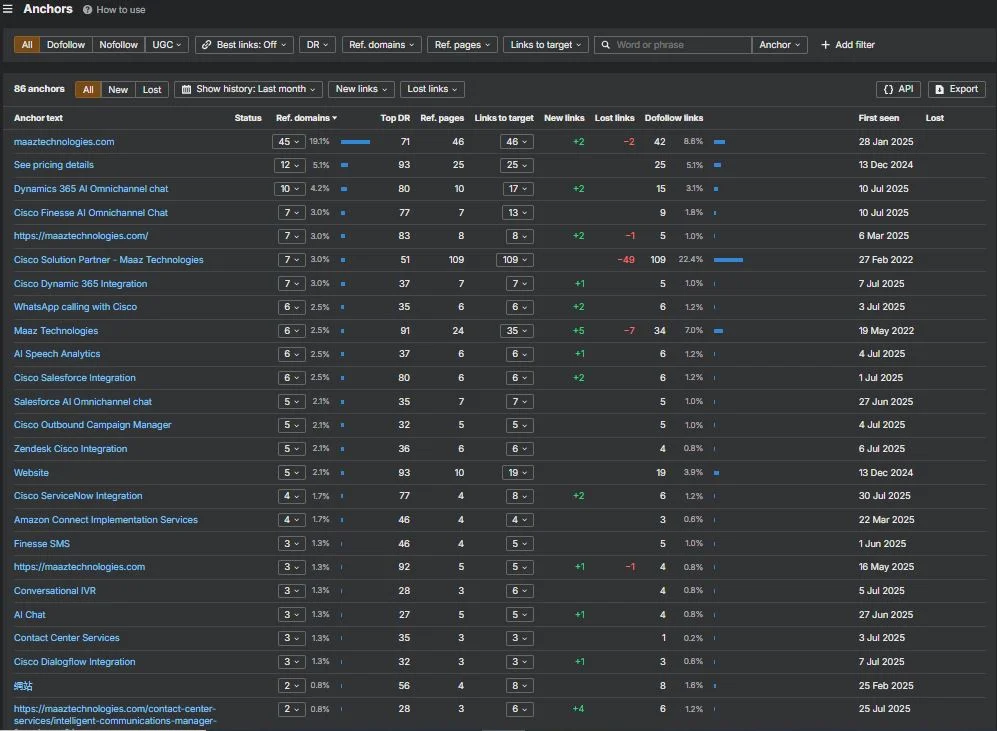Expand the 109 links to target dropdown
The height and width of the screenshot is (731, 997).
pyautogui.click(x=514, y=260)
